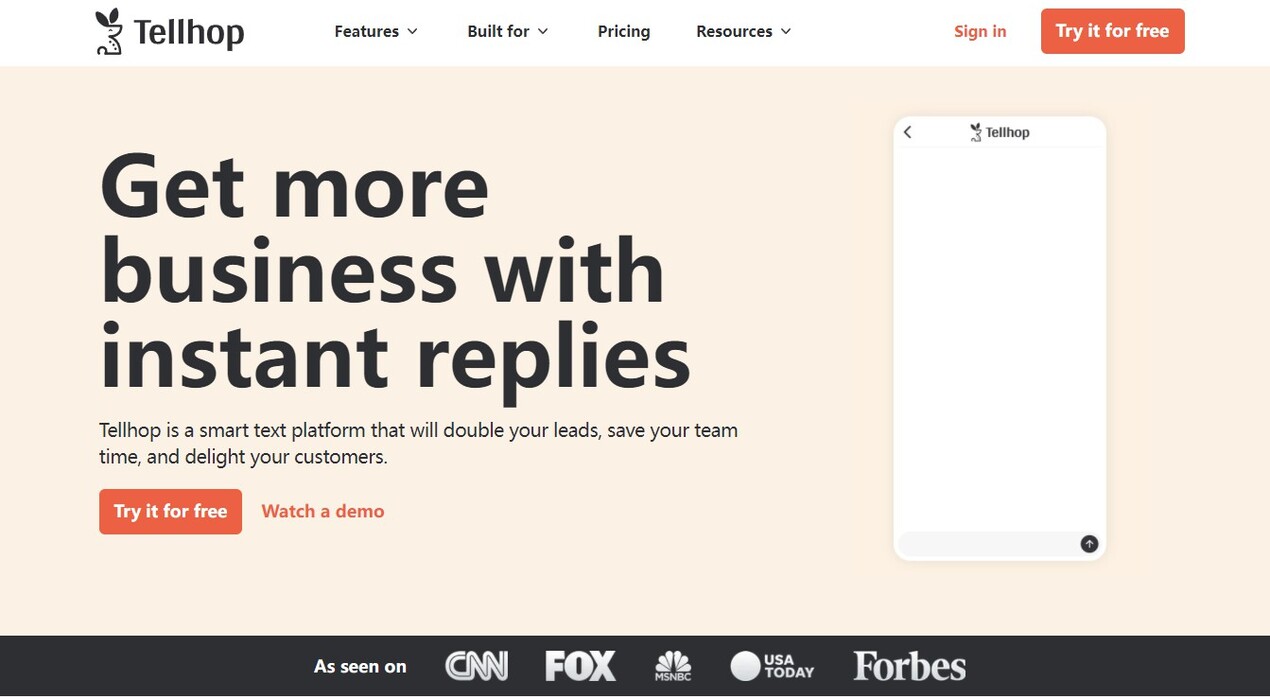
Task: Click the Forbes logo
Action: click(909, 667)
